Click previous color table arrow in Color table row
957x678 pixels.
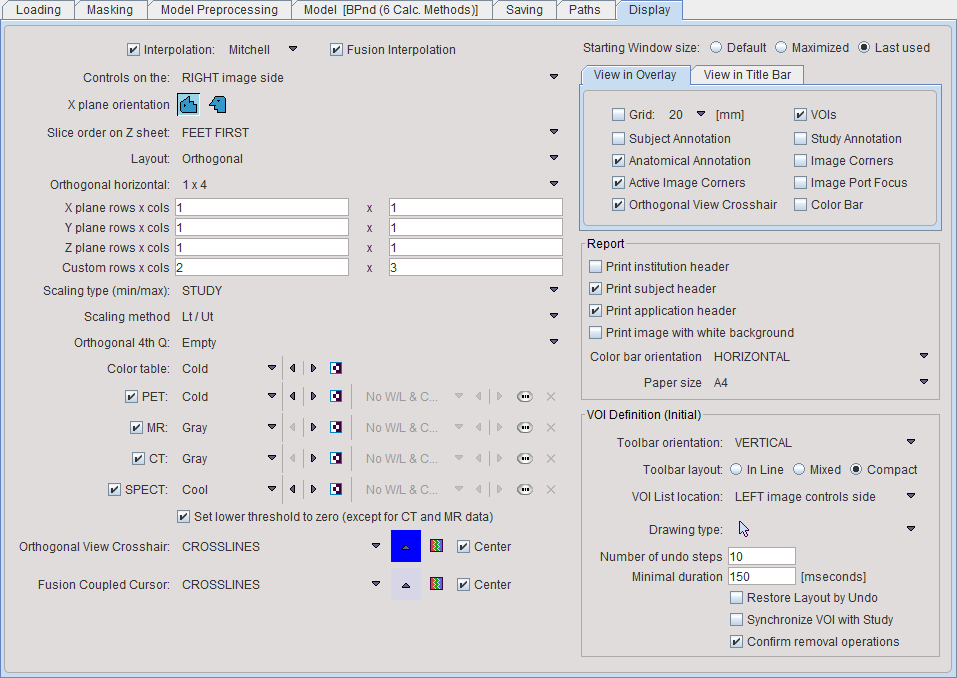tap(293, 368)
